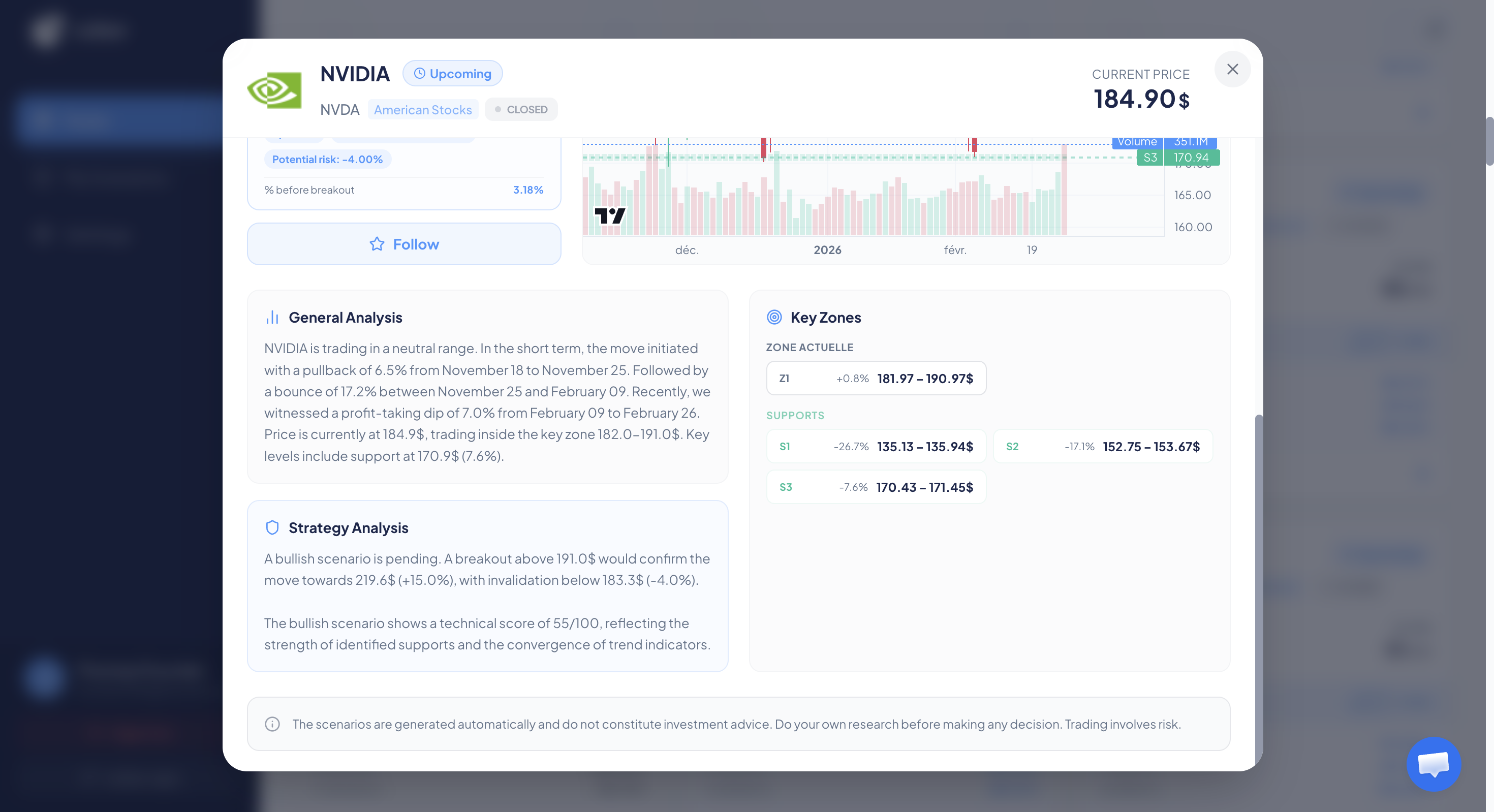Click the info icon in the disclaimer bar
The image size is (1494, 812).
[272, 724]
